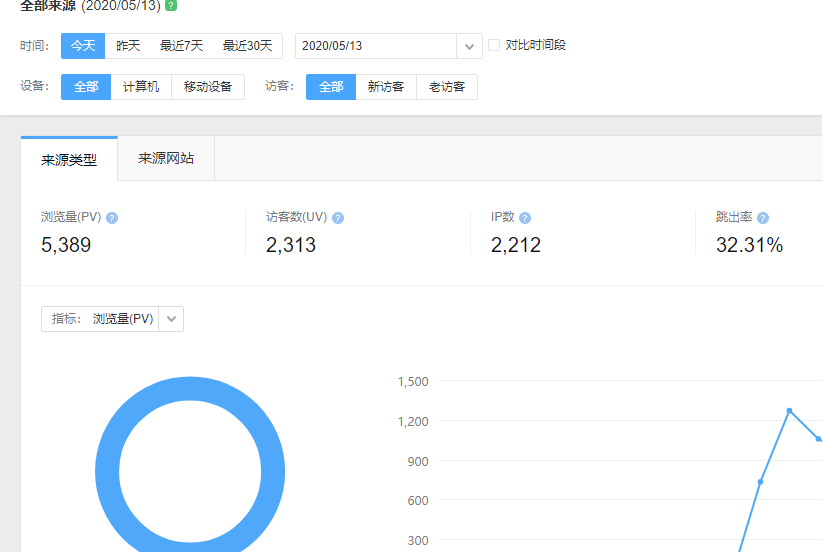Switch to the 来源网站 tab
This screenshot has height=552, width=822.
[x=166, y=158]
